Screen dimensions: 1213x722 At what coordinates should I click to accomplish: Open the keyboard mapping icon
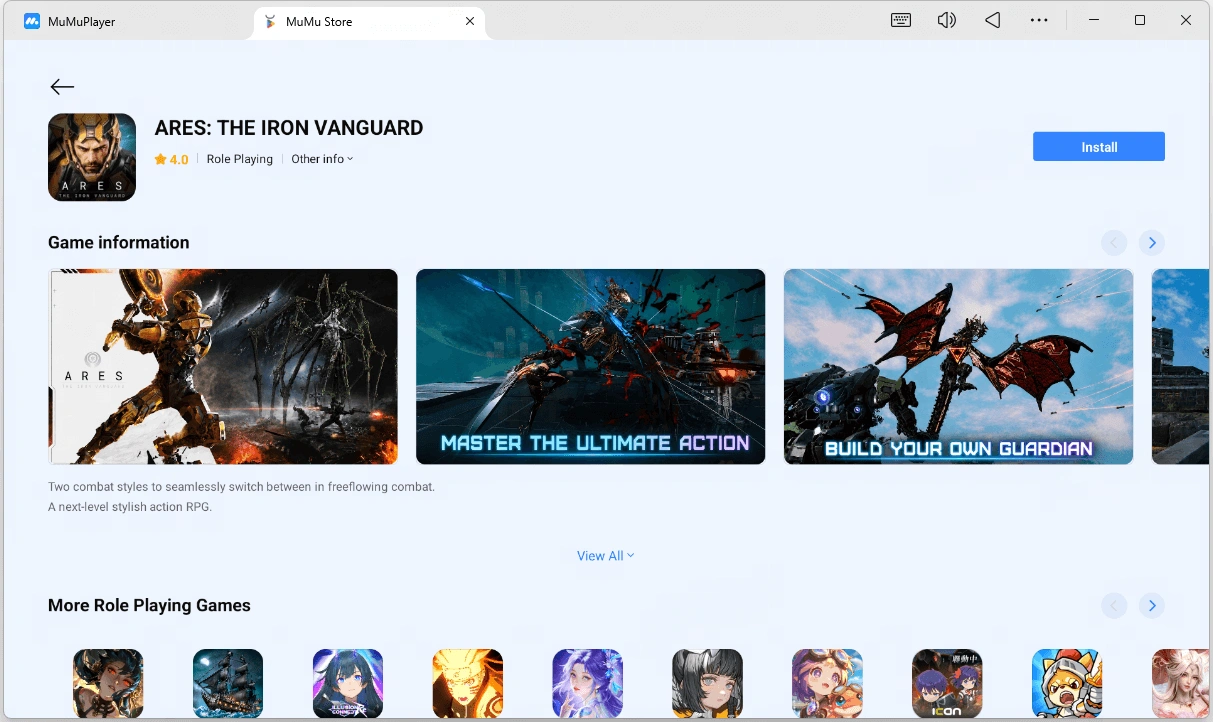pos(901,20)
